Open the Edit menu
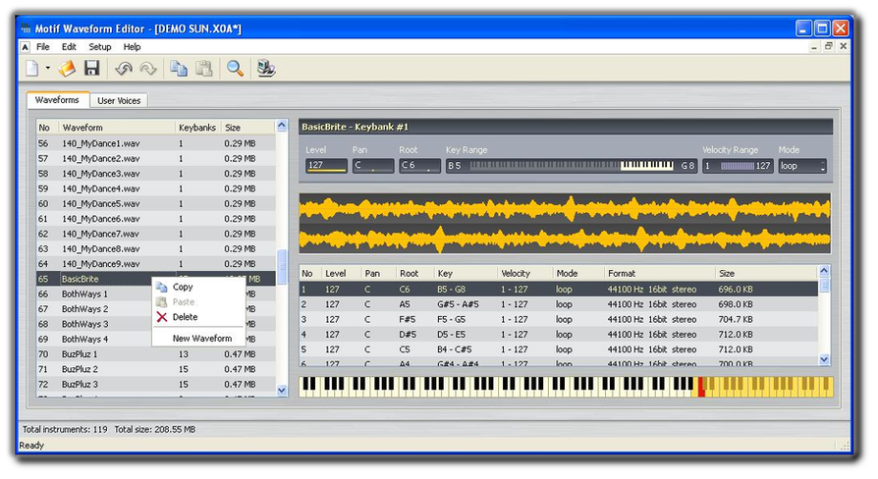This screenshot has width=878, height=479. [x=69, y=47]
